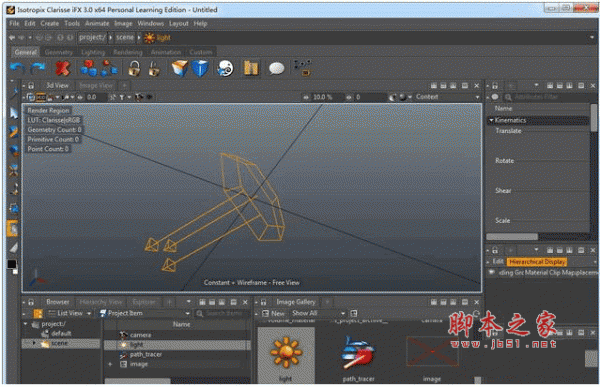Click the blue Undo arrow in the shelf

[x=17, y=69]
